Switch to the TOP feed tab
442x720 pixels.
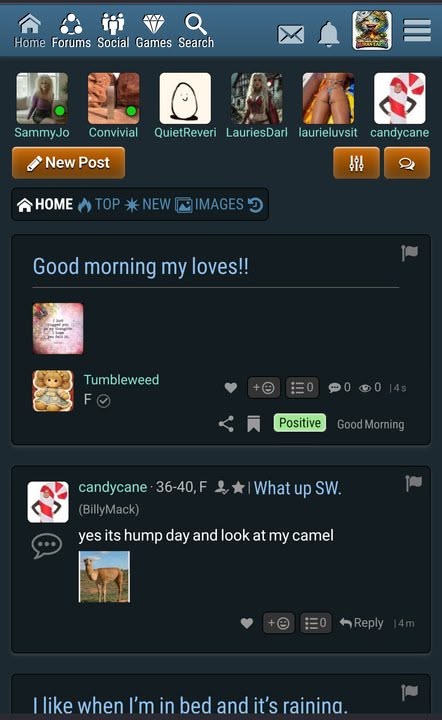99,204
